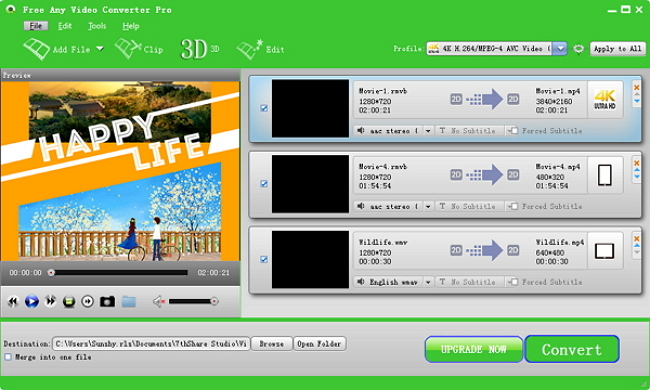Enable Forced Subtitle for Wildlife.wmv
The image size is (650, 390).
[514, 282]
